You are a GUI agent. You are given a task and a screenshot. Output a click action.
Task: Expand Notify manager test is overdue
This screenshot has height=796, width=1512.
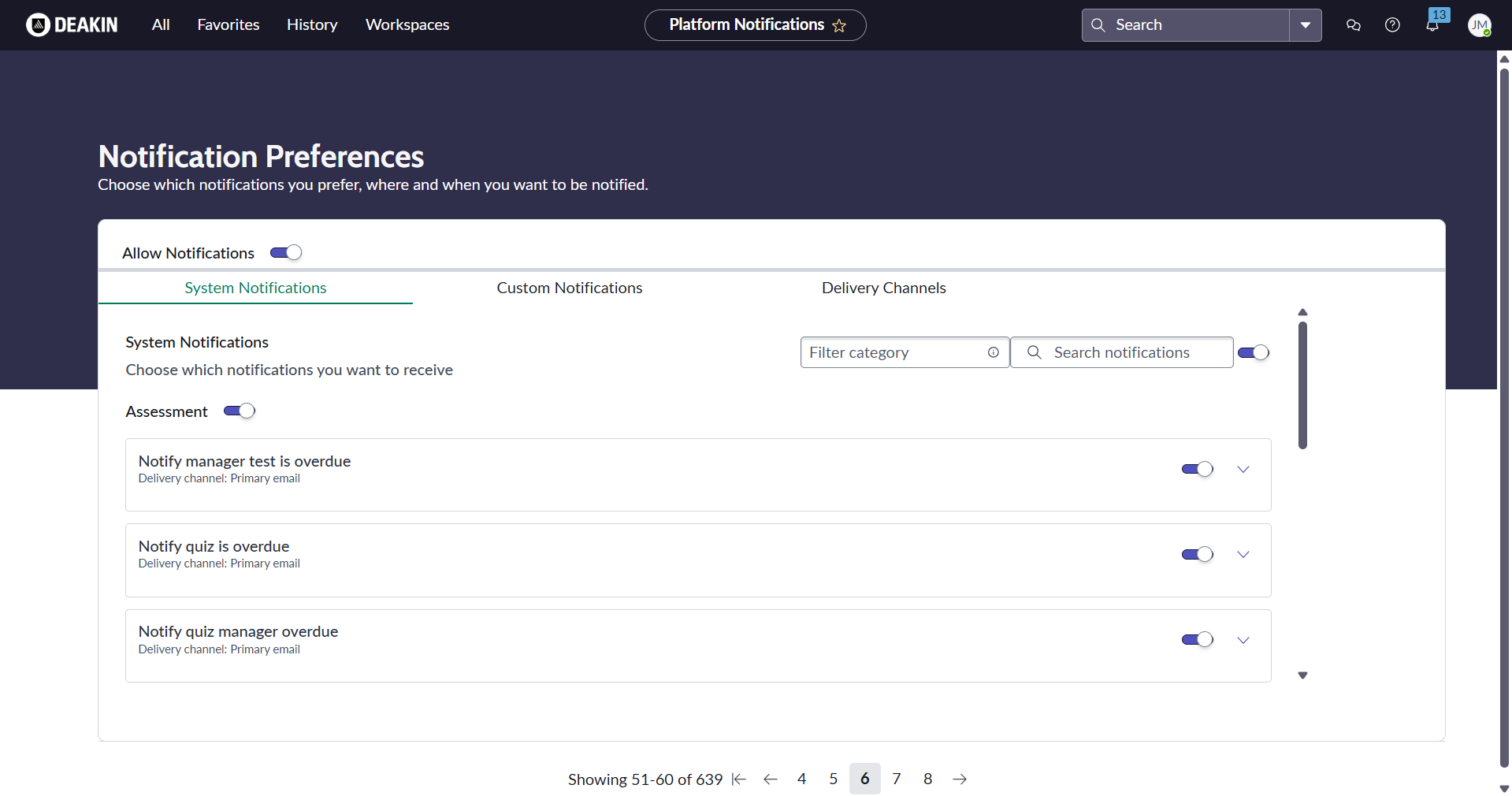point(1243,470)
